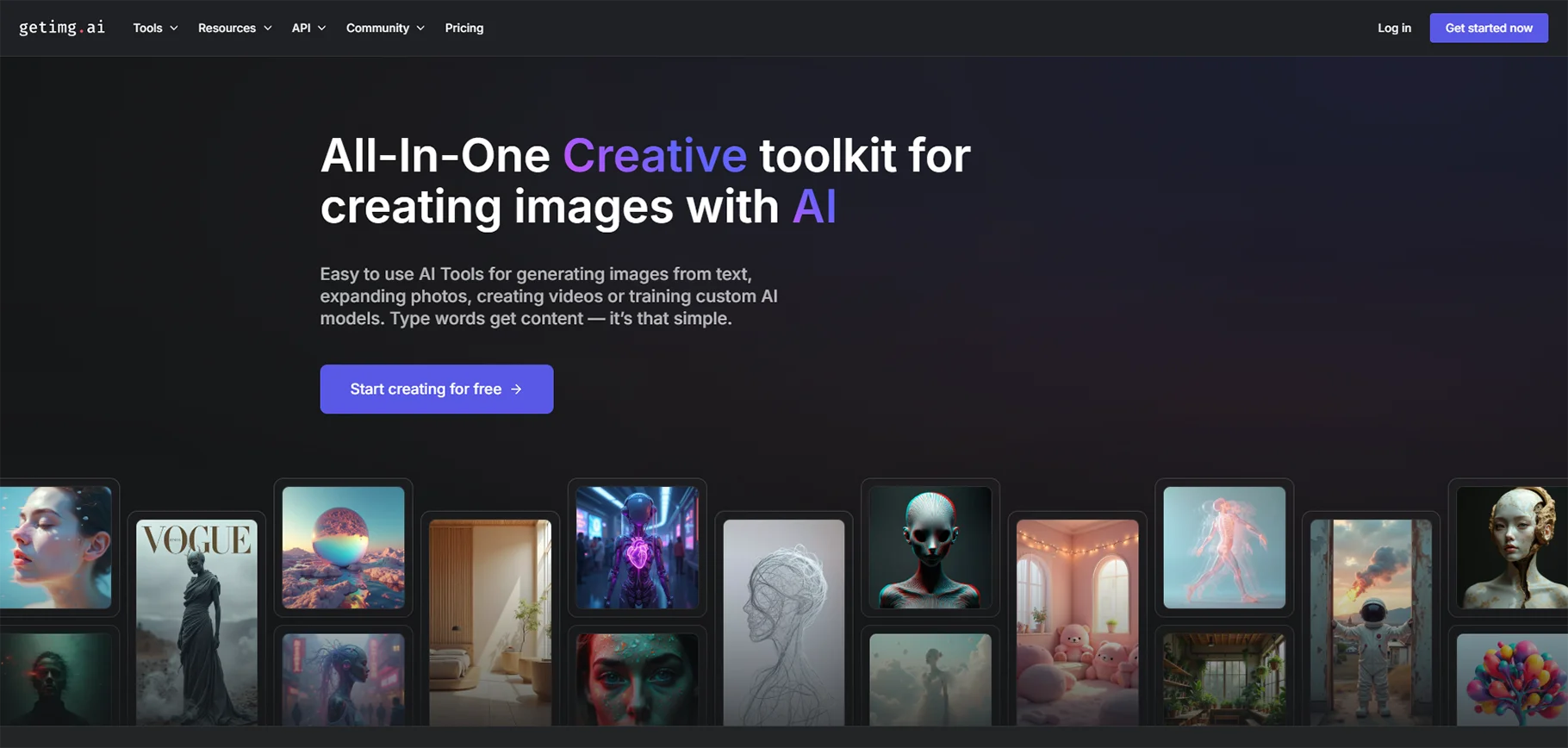View the cyberpunk woman in neon street image
Image resolution: width=1568 pixels, height=748 pixels.
tap(343, 680)
